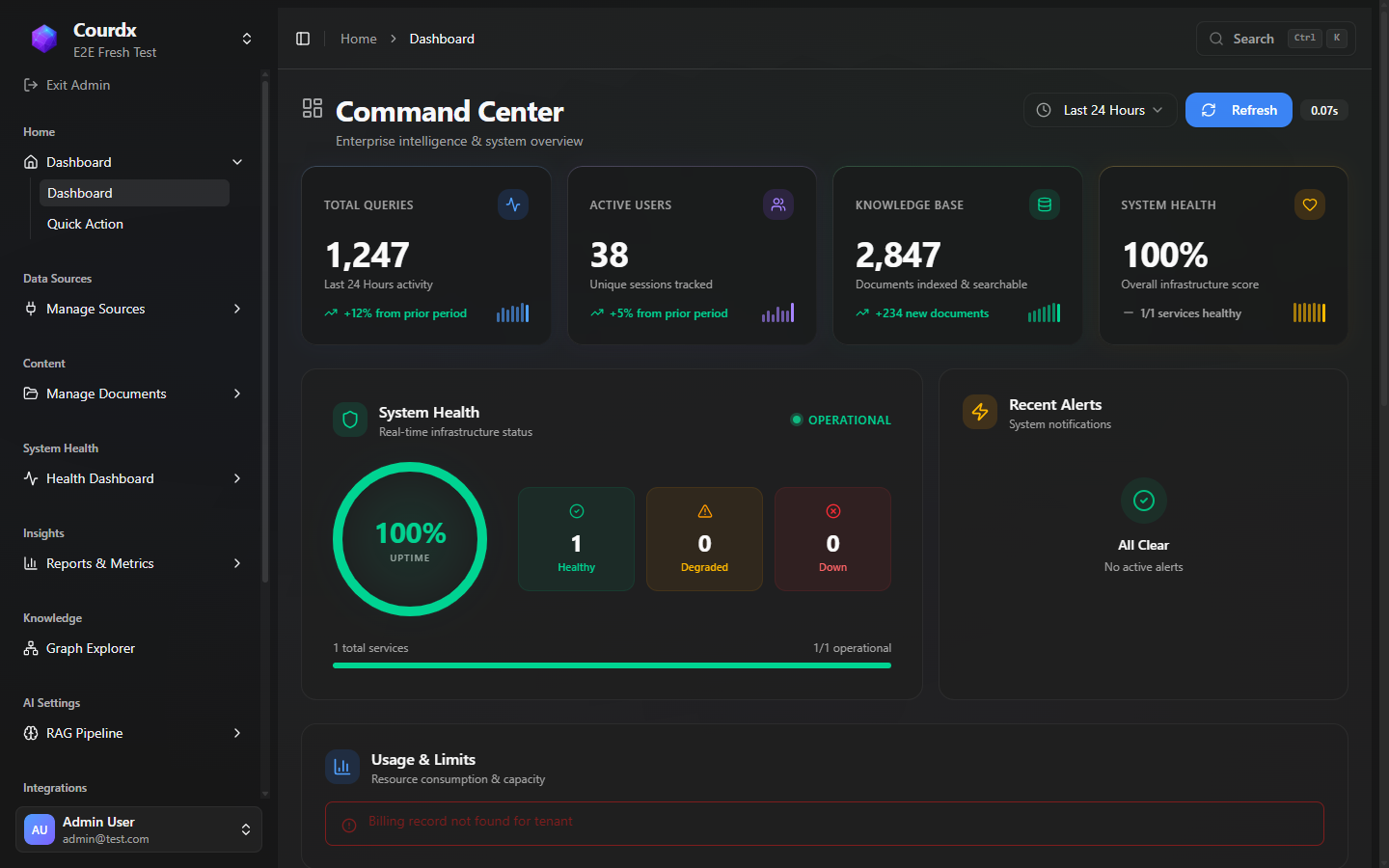Viewport: 1389px width, 868px height.
Task: Click the Manage Documents icon
Action: pos(30,393)
